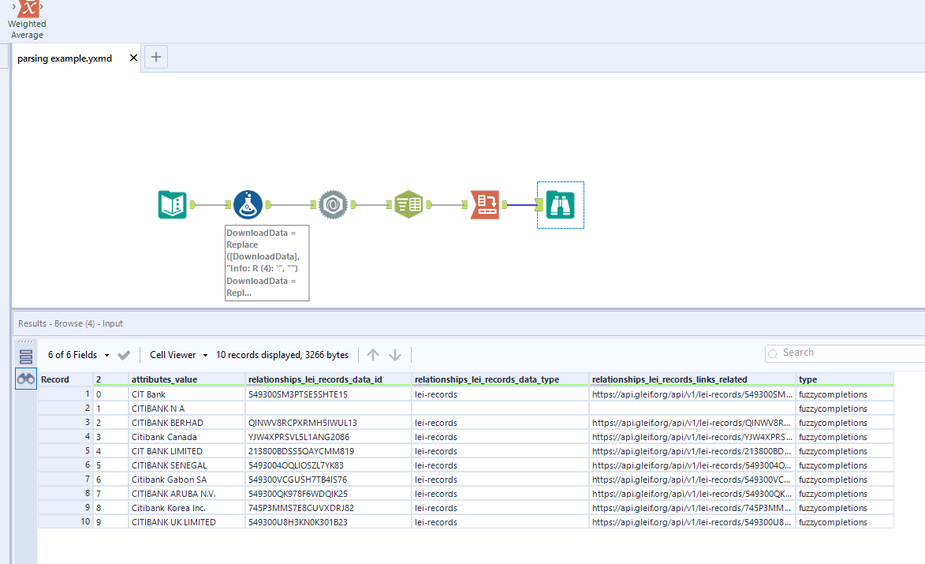The width and height of the screenshot is (925, 564).
Task: Click the ID cell 549300U8H3KN0K301B23
Action: click(328, 522)
